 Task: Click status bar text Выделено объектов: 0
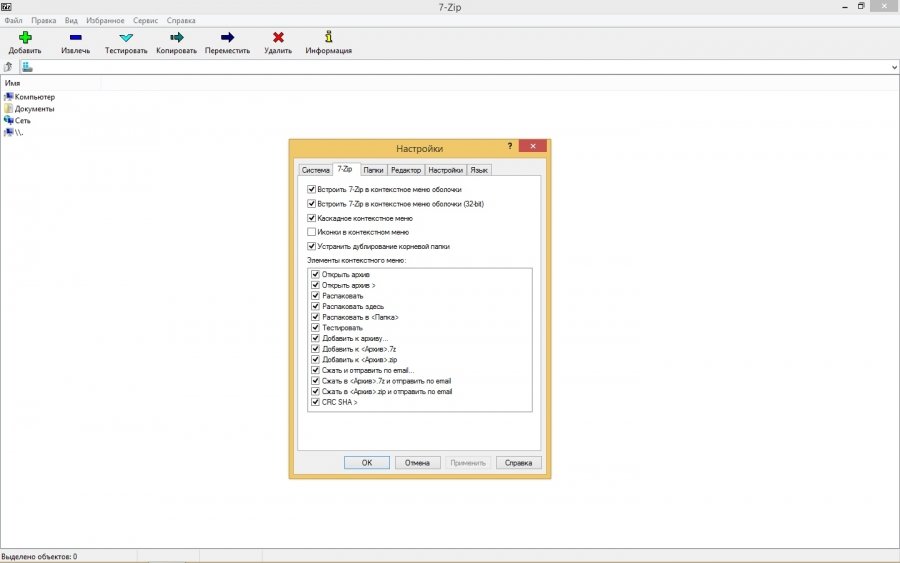point(39,556)
